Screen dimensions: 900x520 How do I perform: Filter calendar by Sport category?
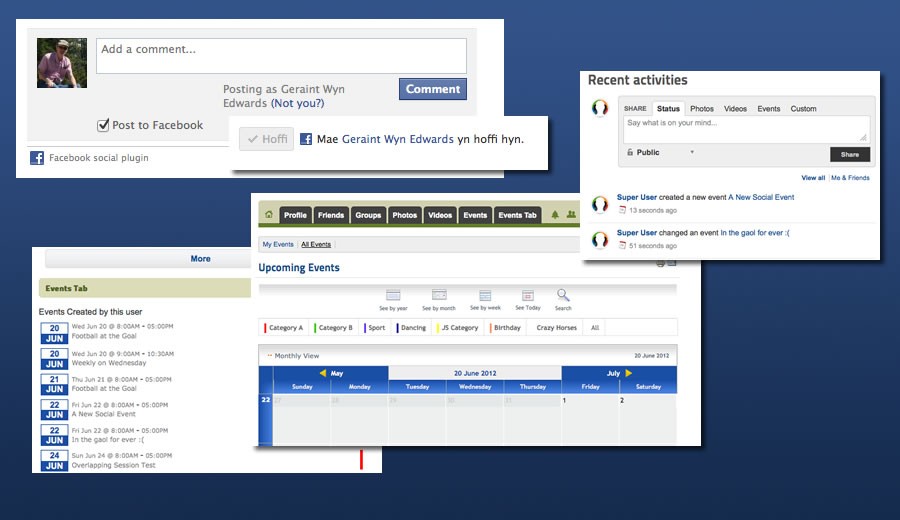[x=375, y=328]
